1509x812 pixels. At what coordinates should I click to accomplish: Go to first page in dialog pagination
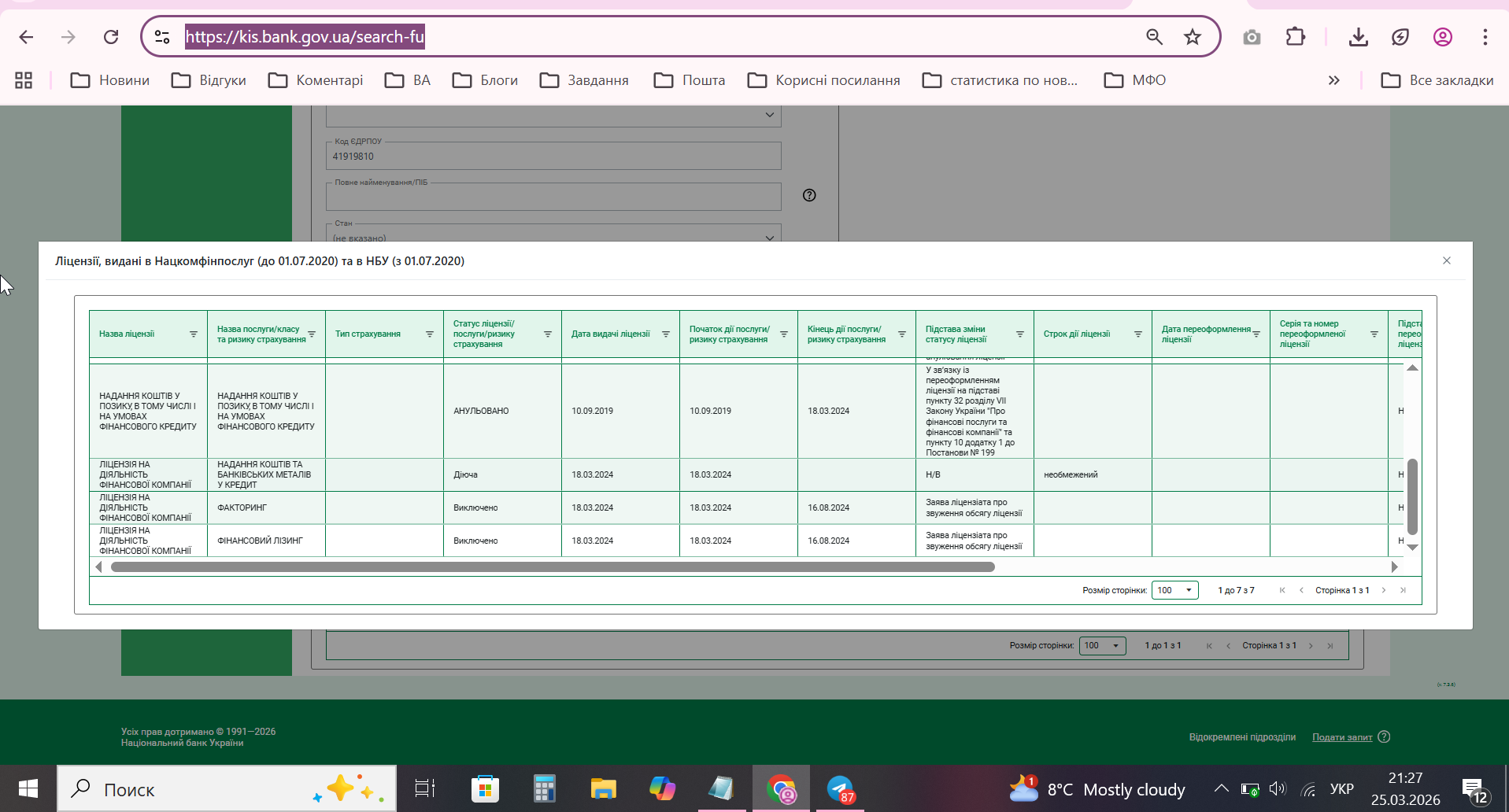(x=1282, y=590)
